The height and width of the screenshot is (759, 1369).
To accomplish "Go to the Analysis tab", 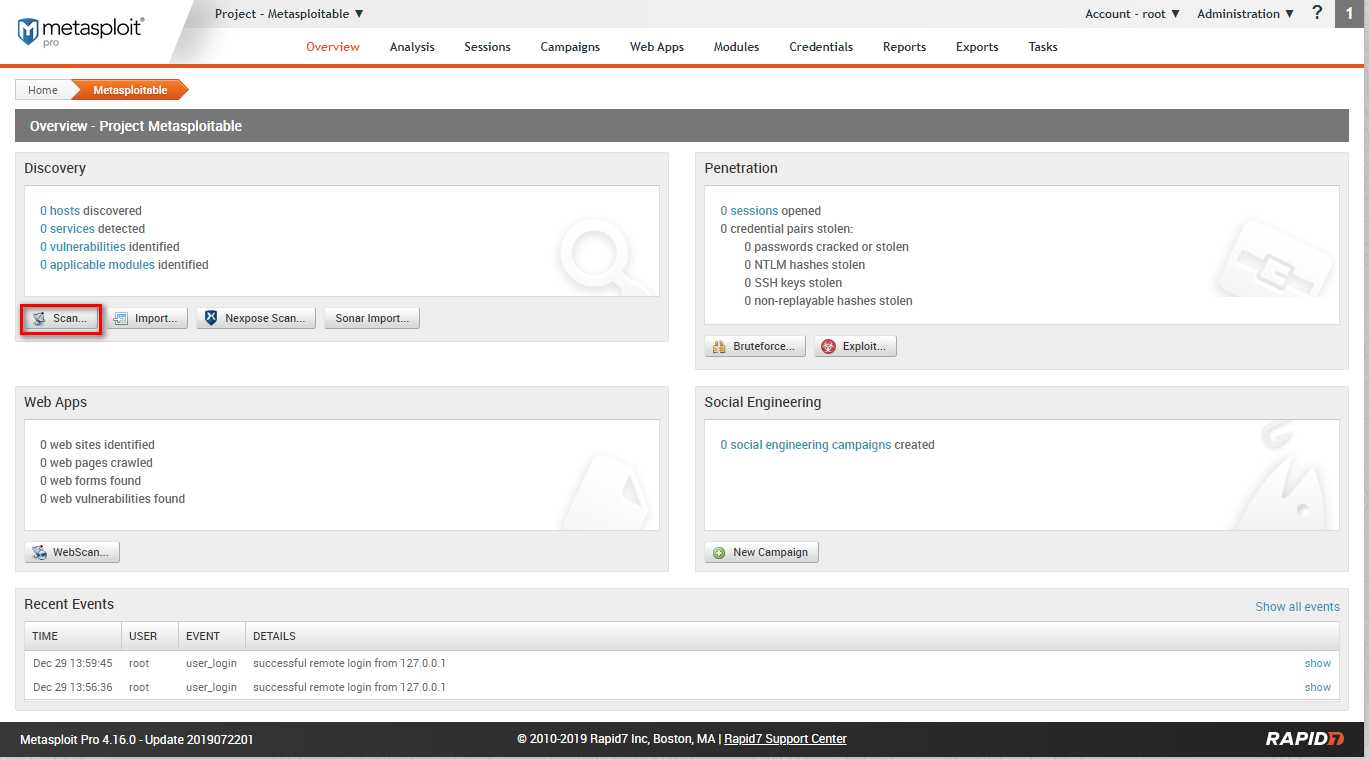I will click(412, 47).
